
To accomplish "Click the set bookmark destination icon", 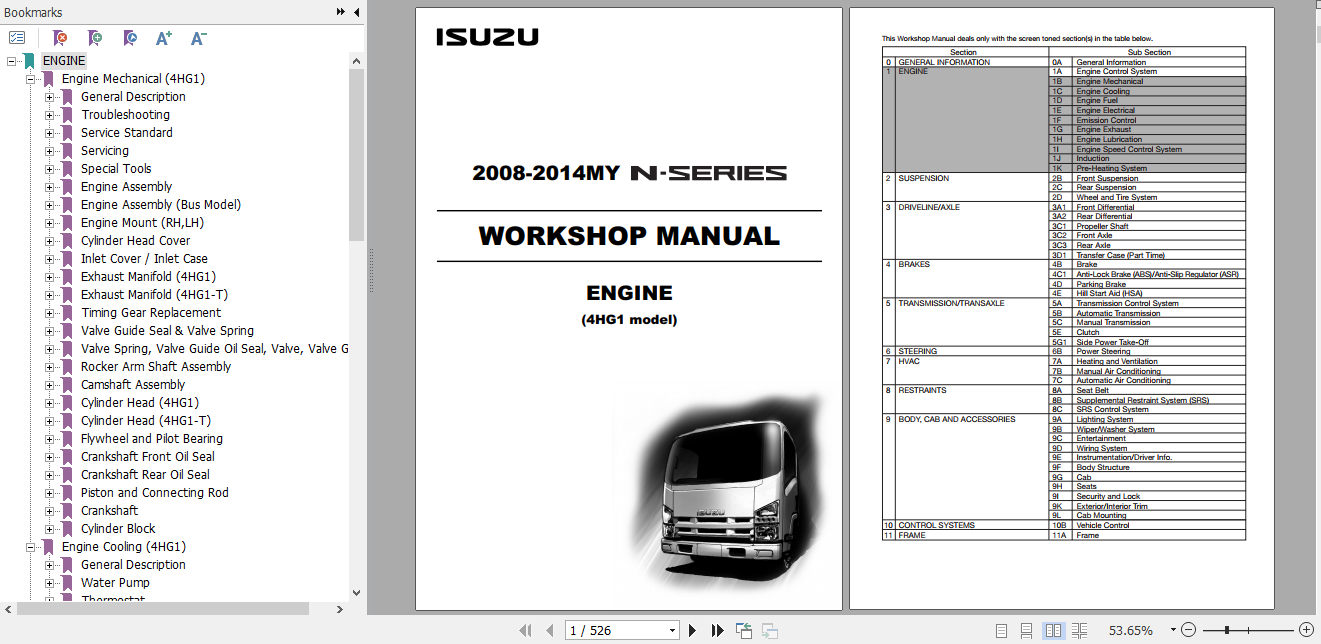I will [x=129, y=38].
